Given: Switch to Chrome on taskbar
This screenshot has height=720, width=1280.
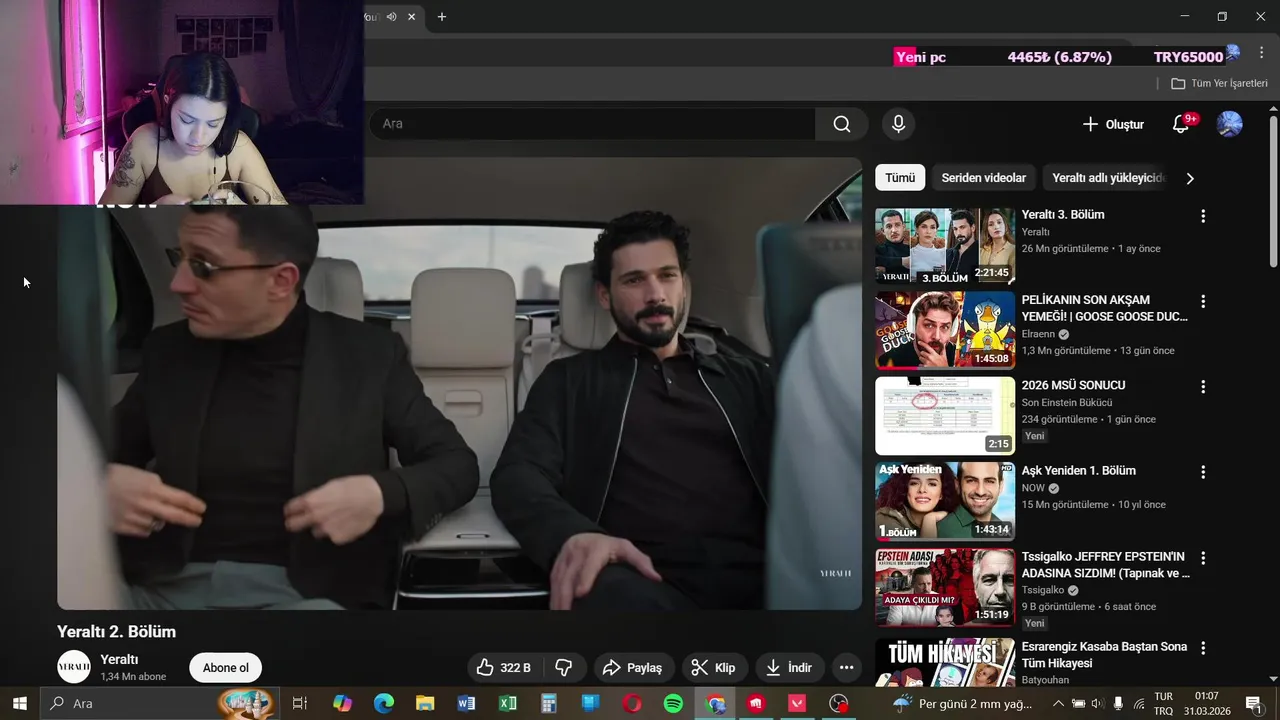Looking at the screenshot, I should coord(715,703).
